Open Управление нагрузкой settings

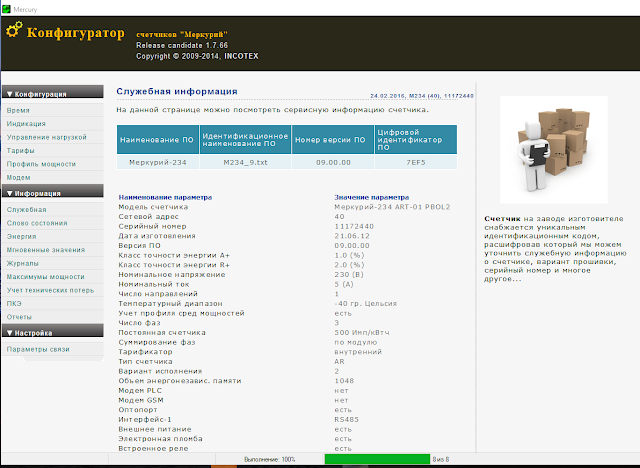pyautogui.click(x=53, y=137)
